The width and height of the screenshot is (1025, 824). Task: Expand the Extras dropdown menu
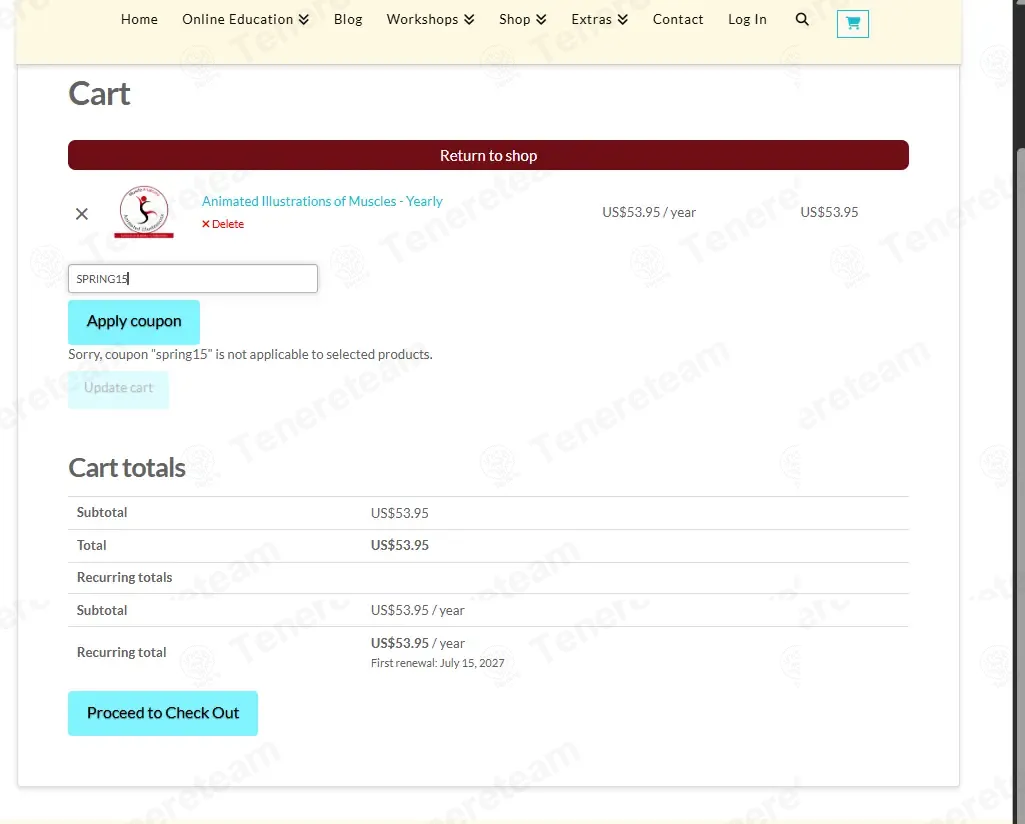599,20
